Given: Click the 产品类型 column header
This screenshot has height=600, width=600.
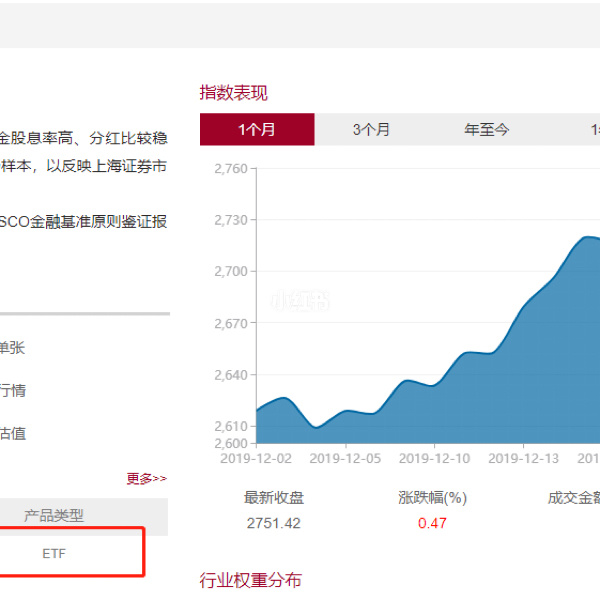Looking at the screenshot, I should (54, 516).
